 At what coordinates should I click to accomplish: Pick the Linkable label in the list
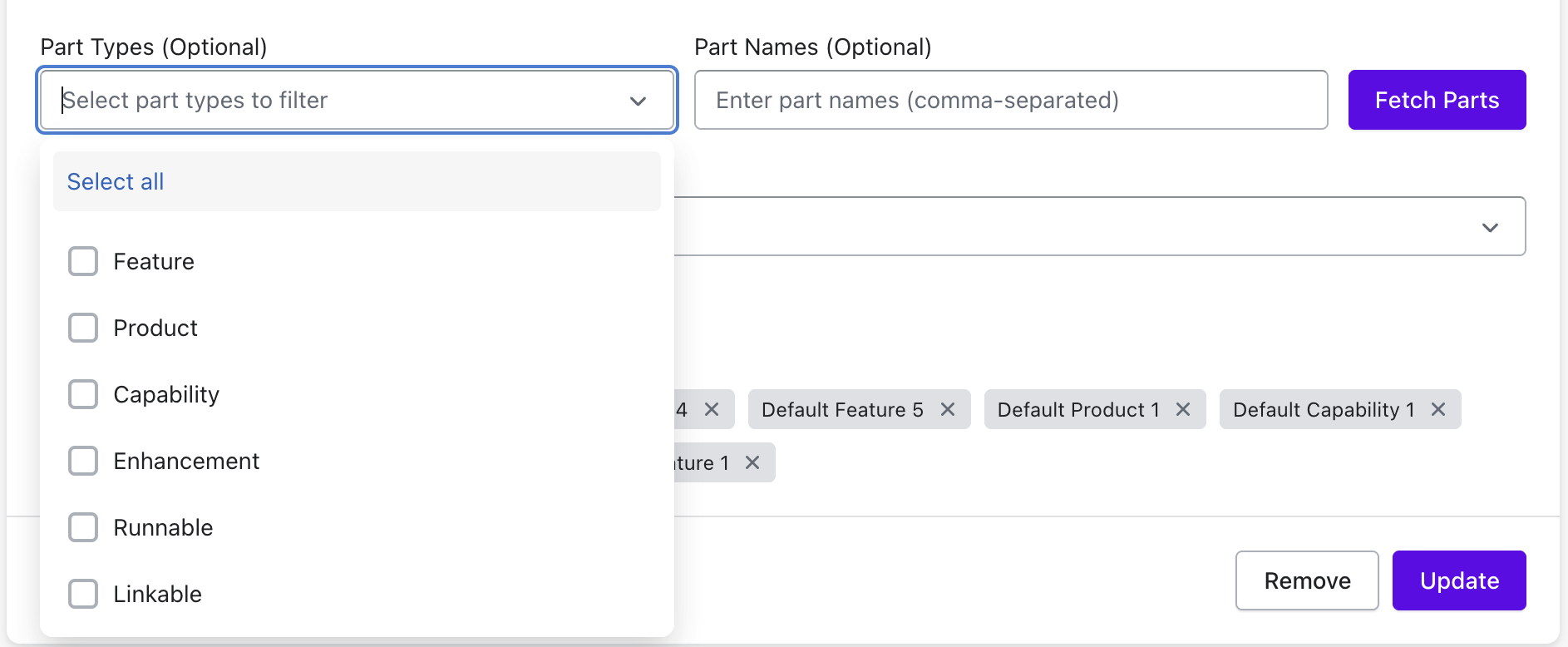pyautogui.click(x=158, y=594)
